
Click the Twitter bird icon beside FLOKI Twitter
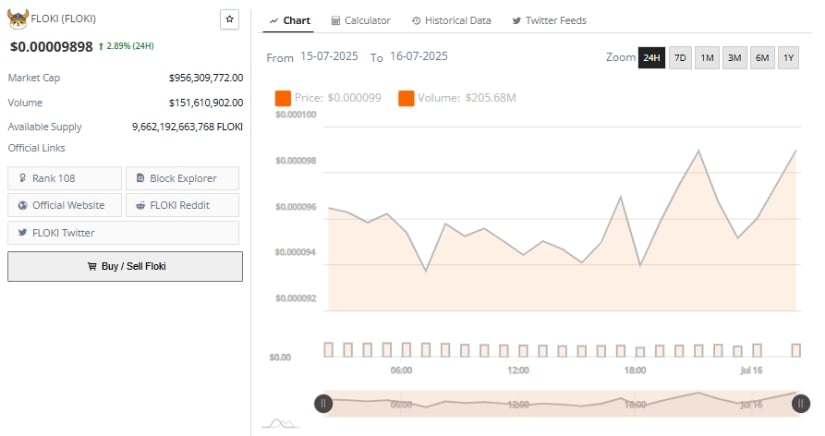tap(22, 232)
